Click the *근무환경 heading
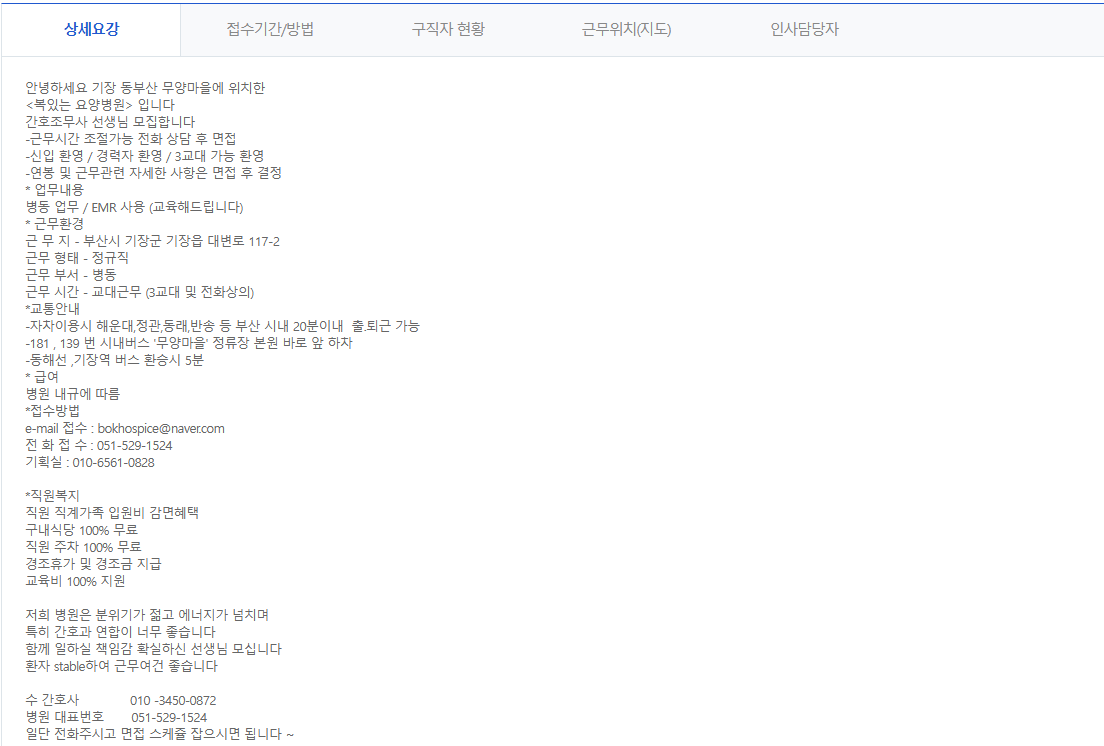1104x746 pixels. pos(54,224)
